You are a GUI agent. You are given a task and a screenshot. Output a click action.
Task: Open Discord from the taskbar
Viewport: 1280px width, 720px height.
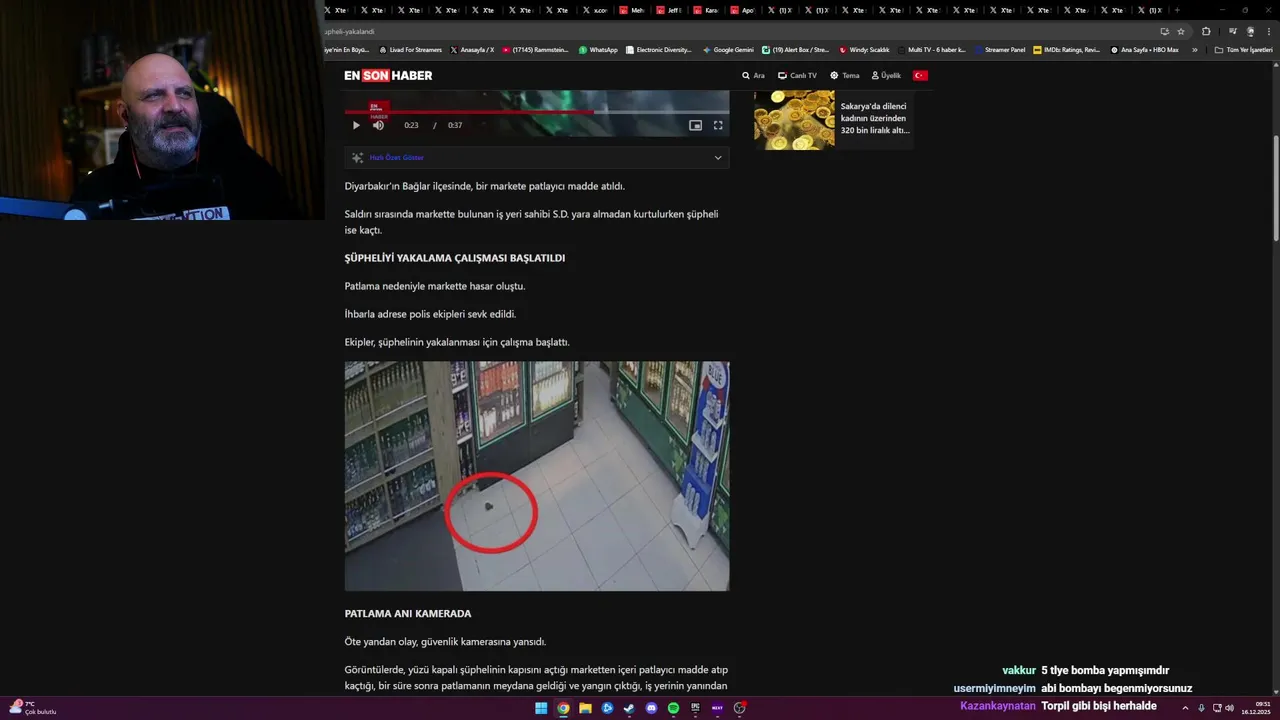pyautogui.click(x=651, y=708)
